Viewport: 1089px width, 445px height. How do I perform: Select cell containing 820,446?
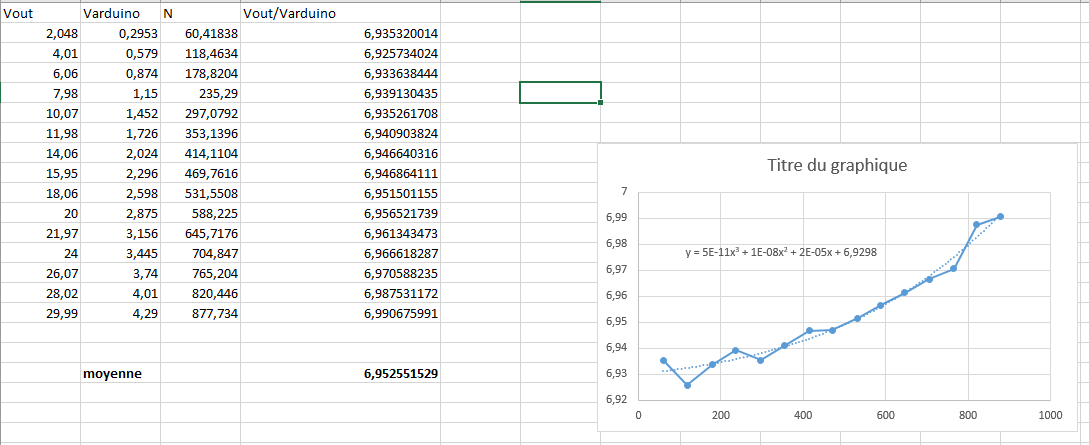click(x=200, y=294)
